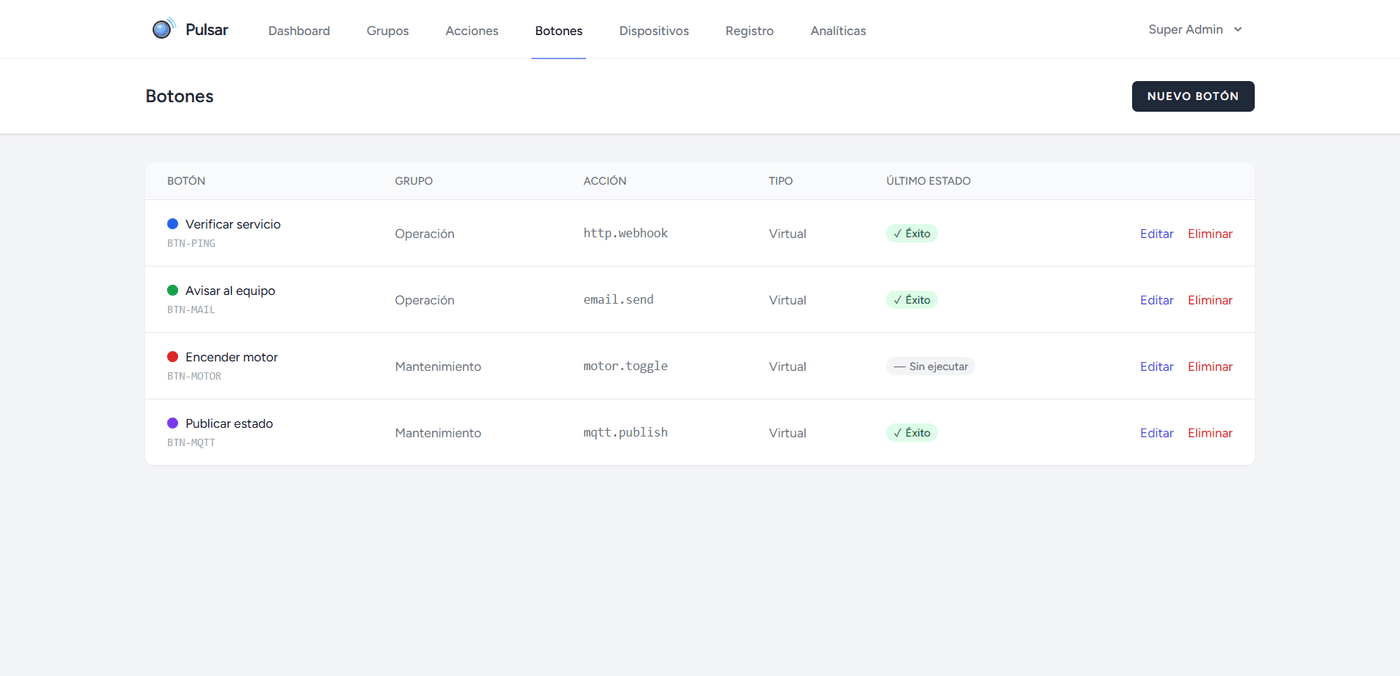
Task: Delete the Avisar al equipo button
Action: point(1210,300)
